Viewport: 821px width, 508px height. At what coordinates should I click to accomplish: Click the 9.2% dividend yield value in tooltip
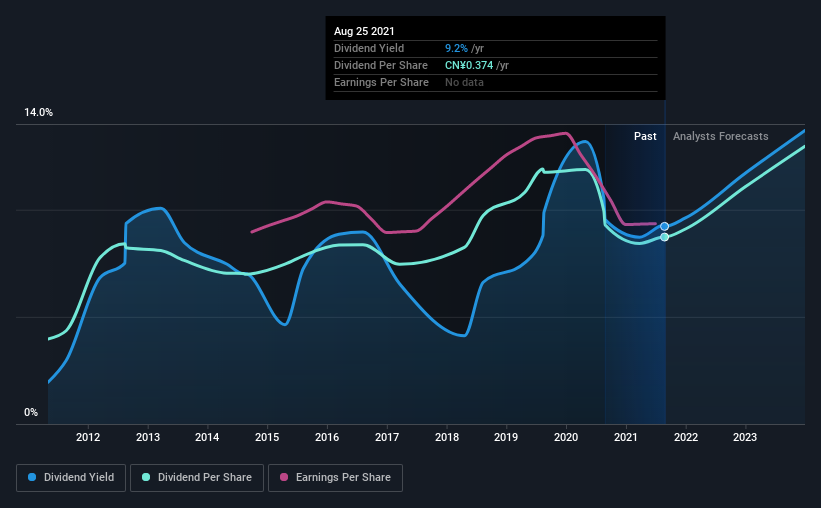click(456, 48)
